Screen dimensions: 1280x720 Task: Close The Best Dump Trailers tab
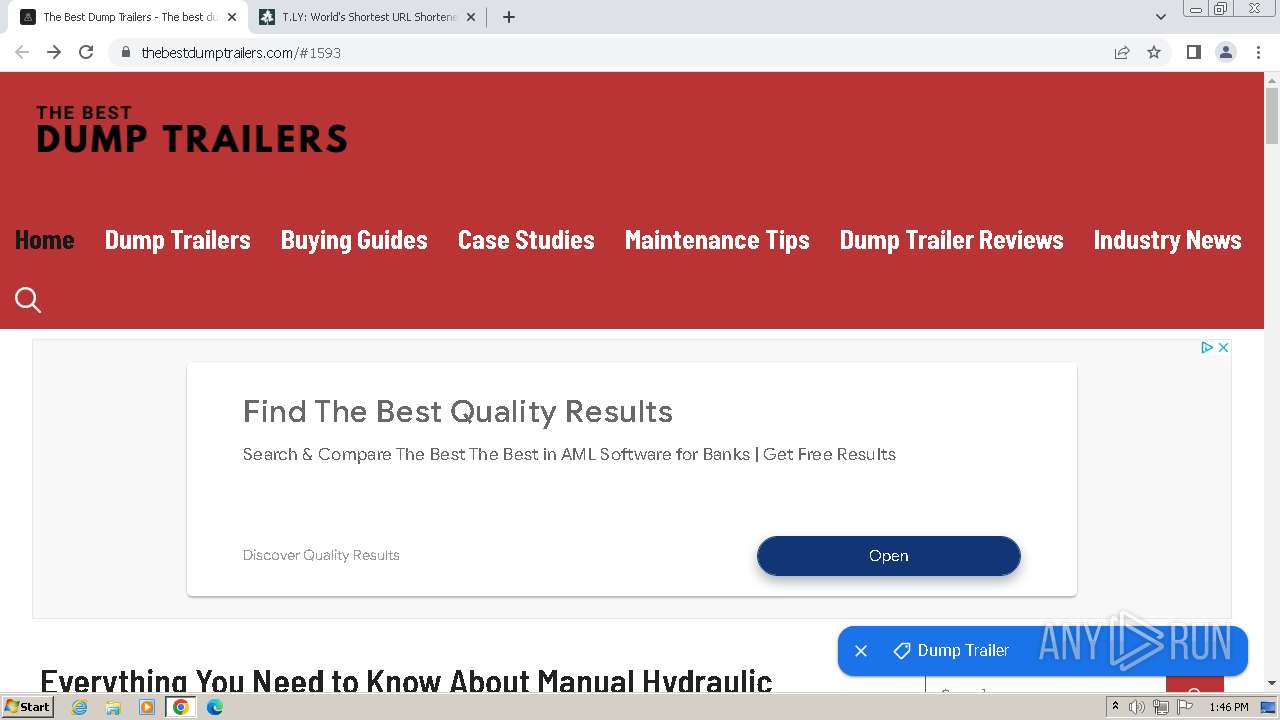click(x=231, y=17)
